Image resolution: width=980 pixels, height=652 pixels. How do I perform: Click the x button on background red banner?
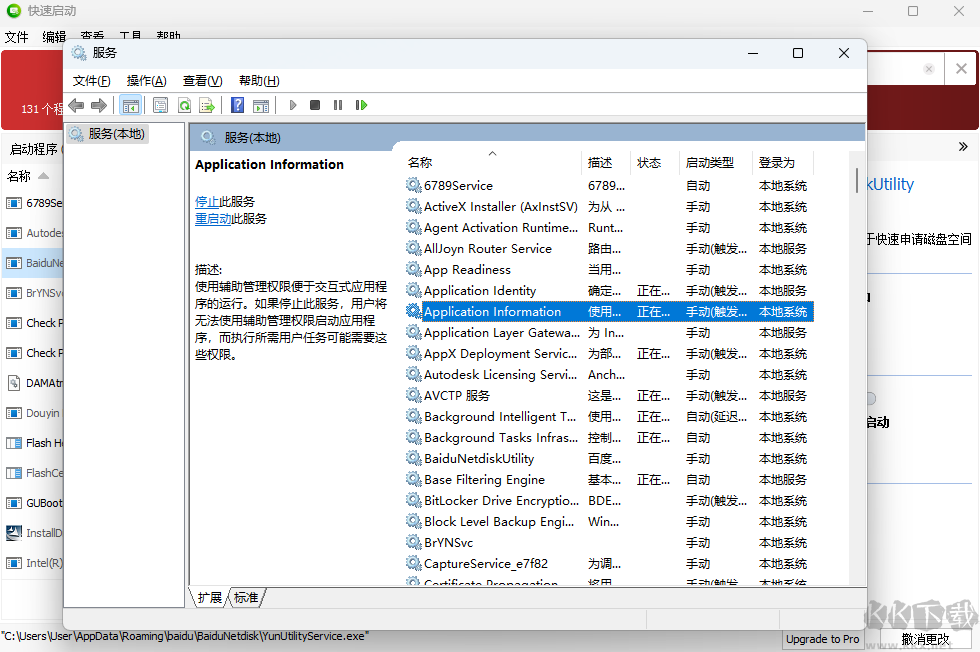(961, 69)
